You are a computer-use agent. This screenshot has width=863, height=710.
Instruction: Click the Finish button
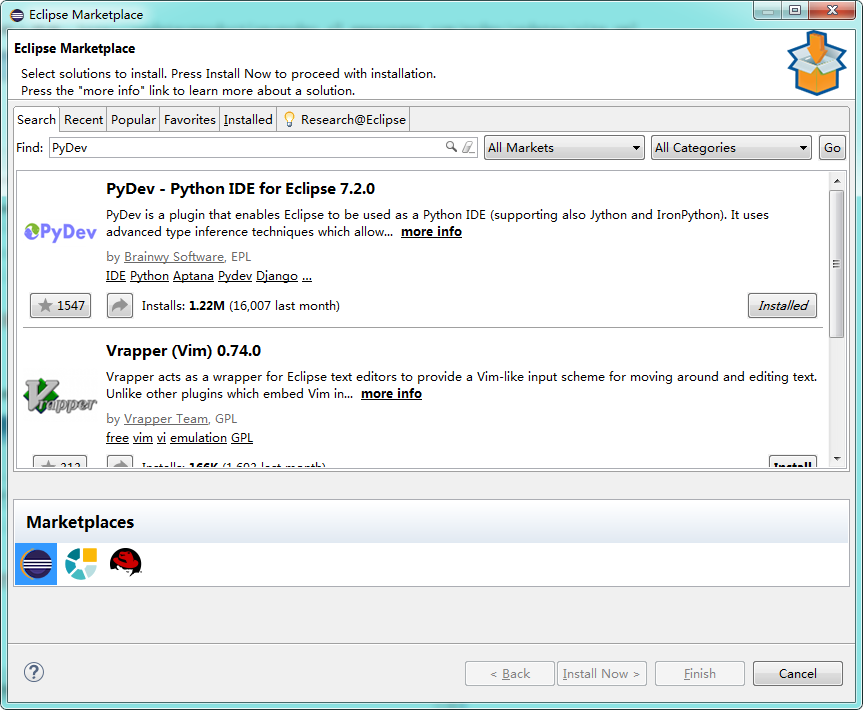coord(700,674)
